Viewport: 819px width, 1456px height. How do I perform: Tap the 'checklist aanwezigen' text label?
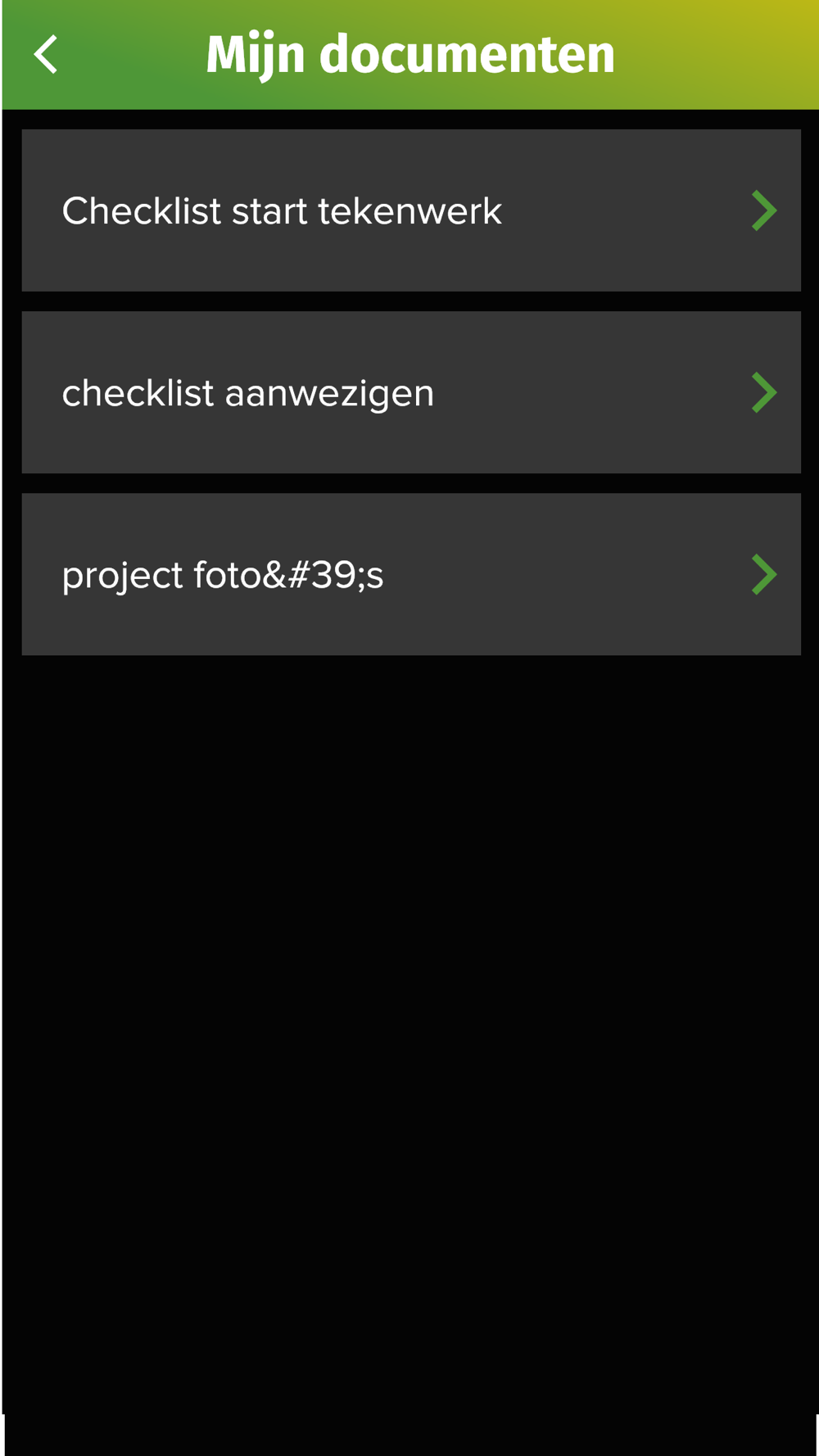click(248, 394)
